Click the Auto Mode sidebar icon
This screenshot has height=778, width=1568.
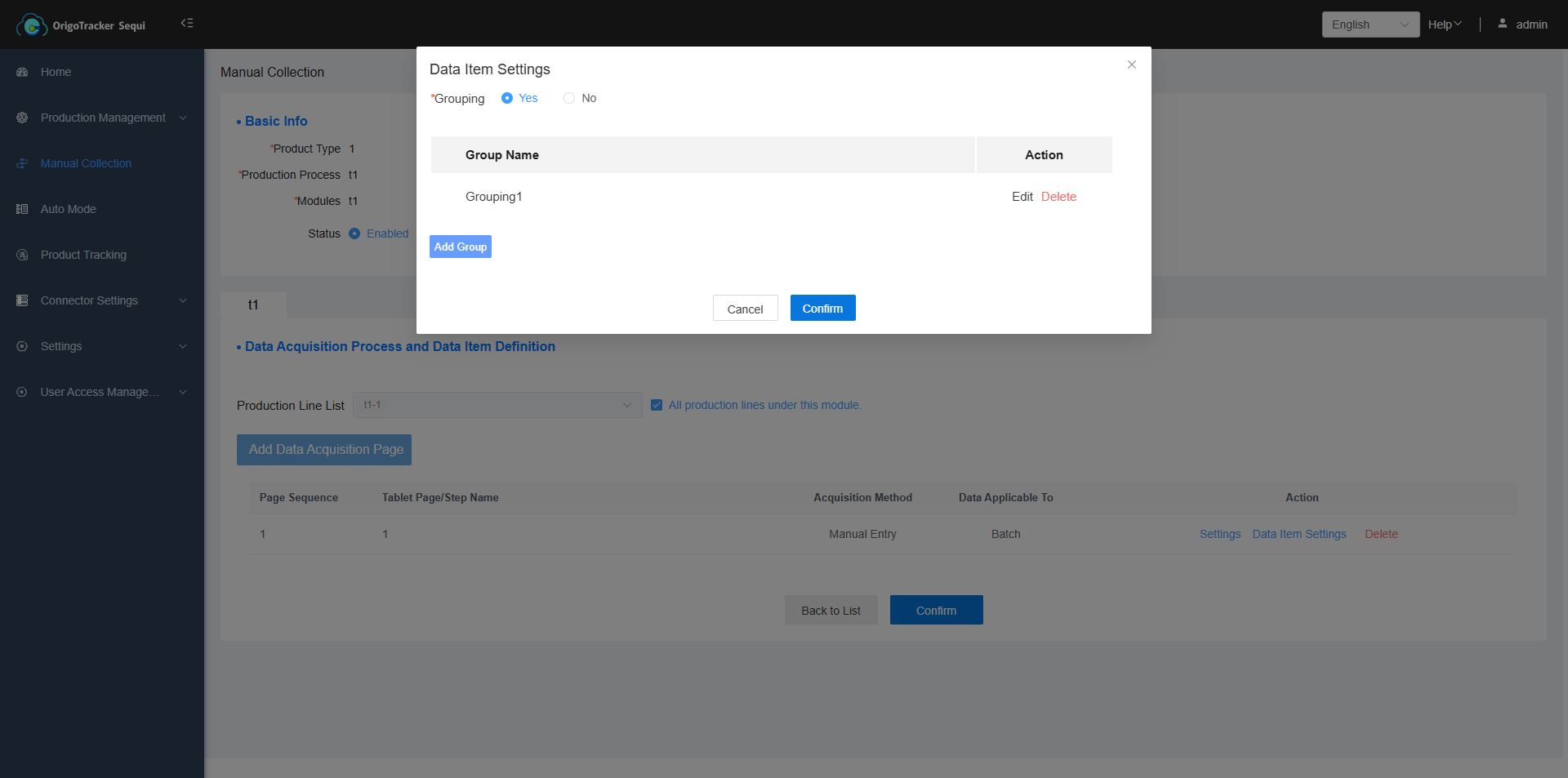(x=22, y=209)
